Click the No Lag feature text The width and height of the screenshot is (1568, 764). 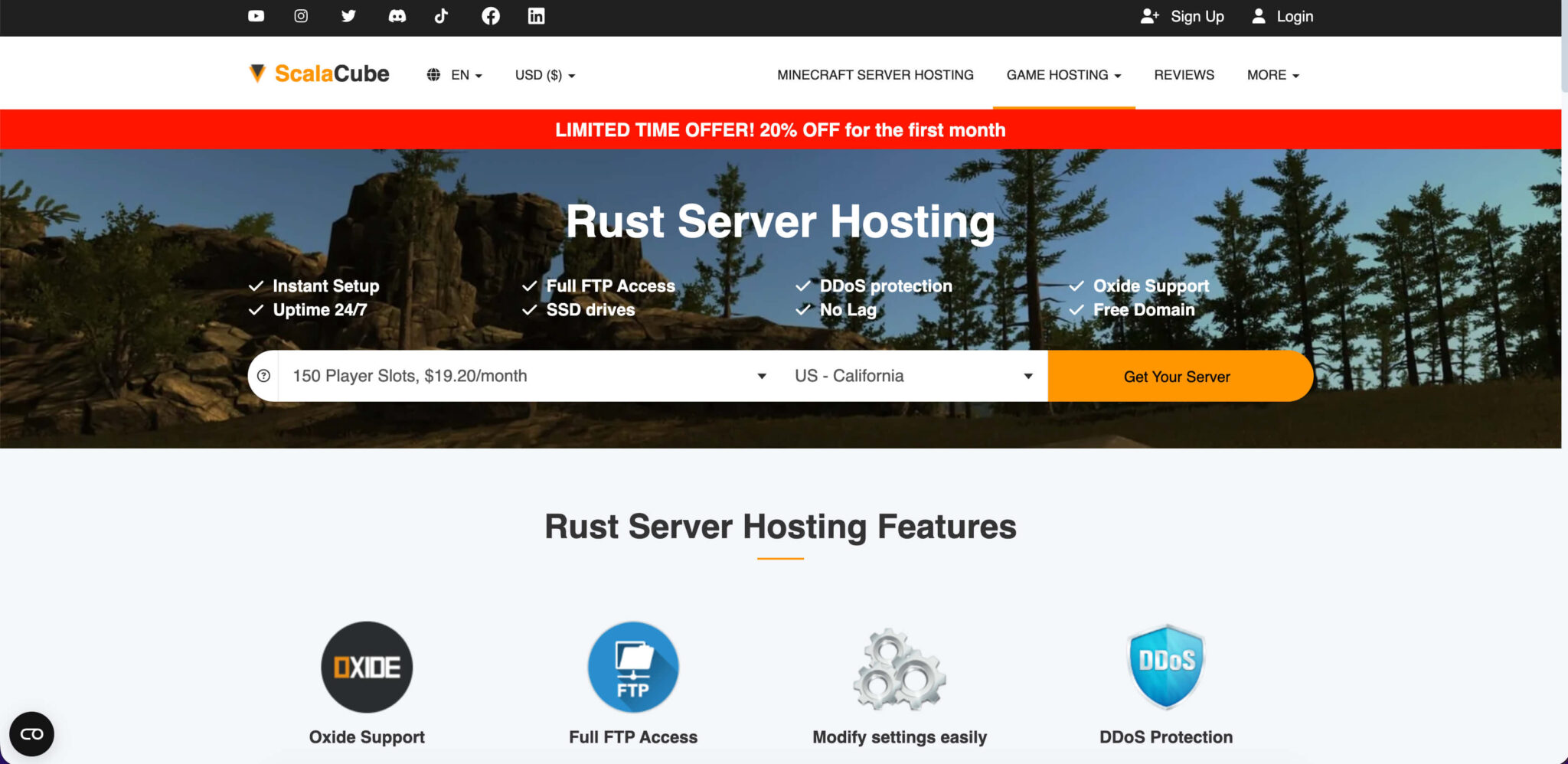[x=848, y=310]
